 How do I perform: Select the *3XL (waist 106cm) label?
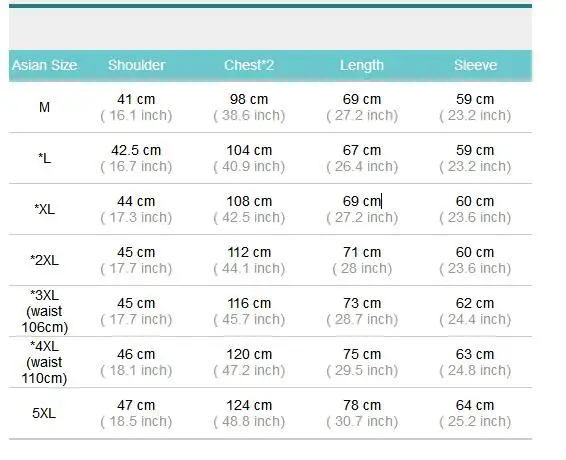[44, 311]
